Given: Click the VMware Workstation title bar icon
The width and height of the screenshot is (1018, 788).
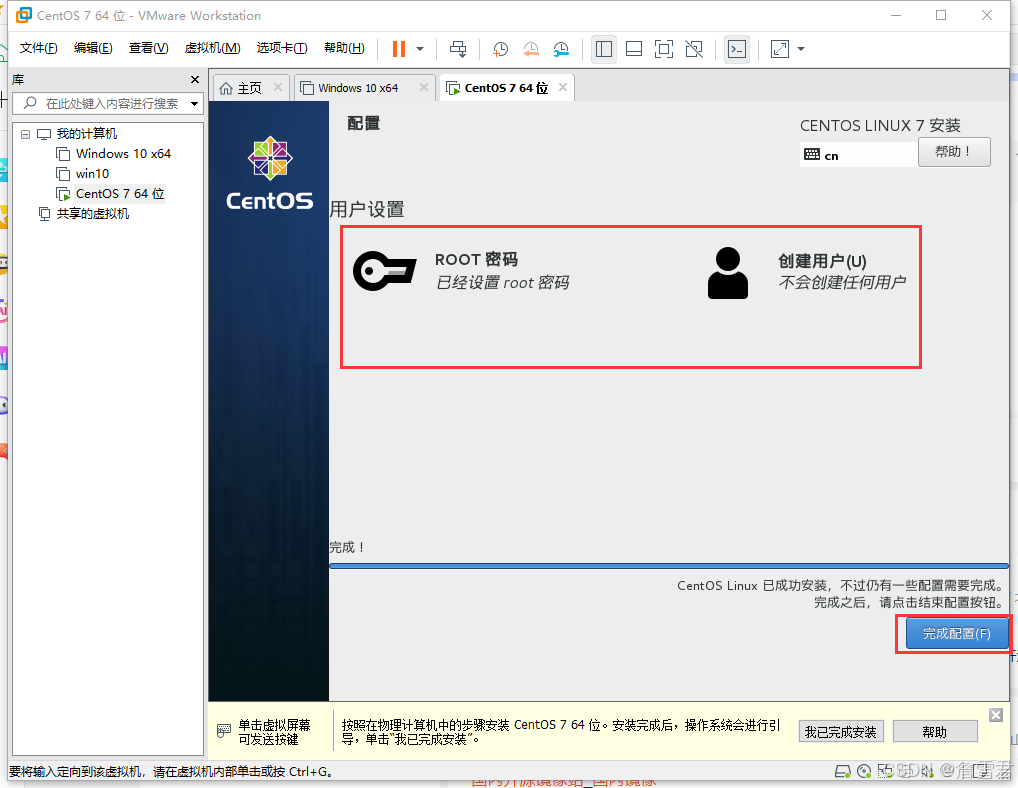Looking at the screenshot, I should coord(24,15).
